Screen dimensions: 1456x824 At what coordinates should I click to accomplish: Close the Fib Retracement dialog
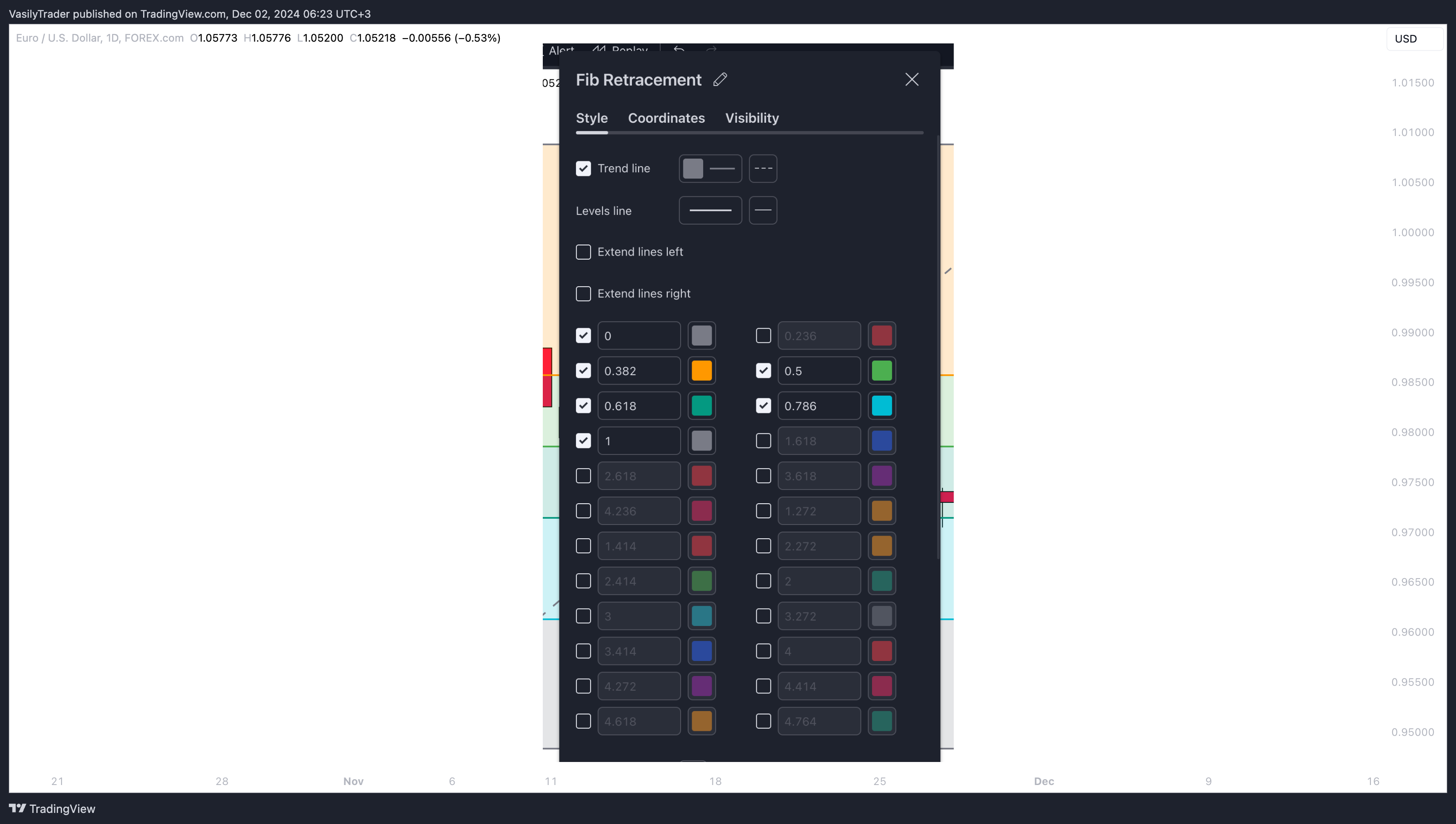click(911, 80)
